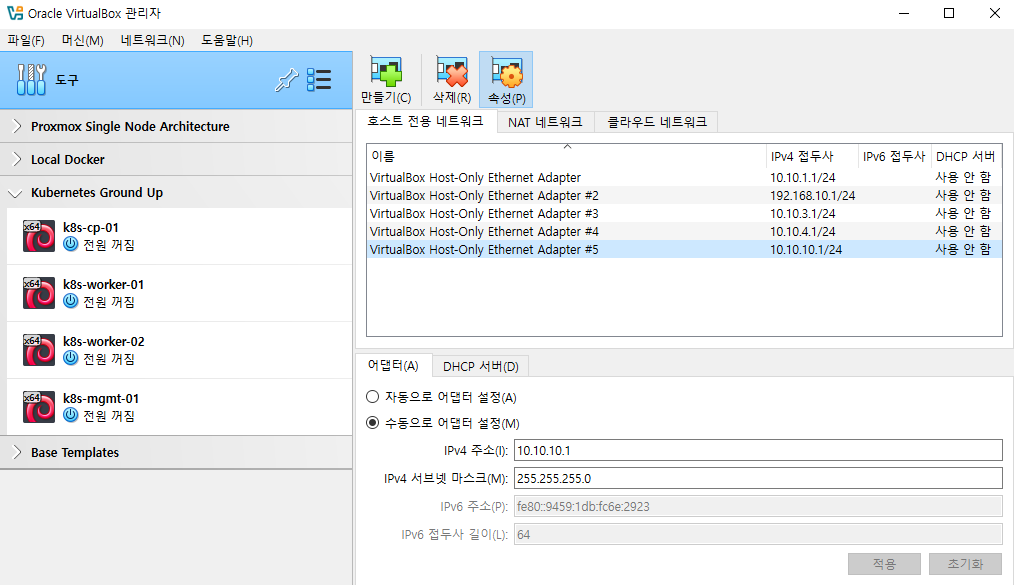Switch to NAT 네트워크 tab
1014x585 pixels.
click(545, 122)
